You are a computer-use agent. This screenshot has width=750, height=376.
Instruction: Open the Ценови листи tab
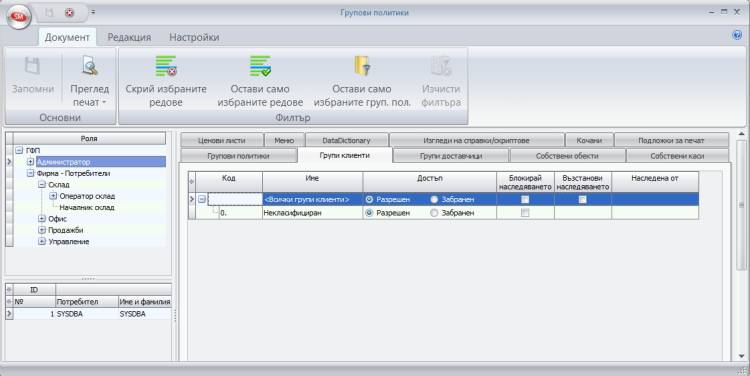coord(221,141)
